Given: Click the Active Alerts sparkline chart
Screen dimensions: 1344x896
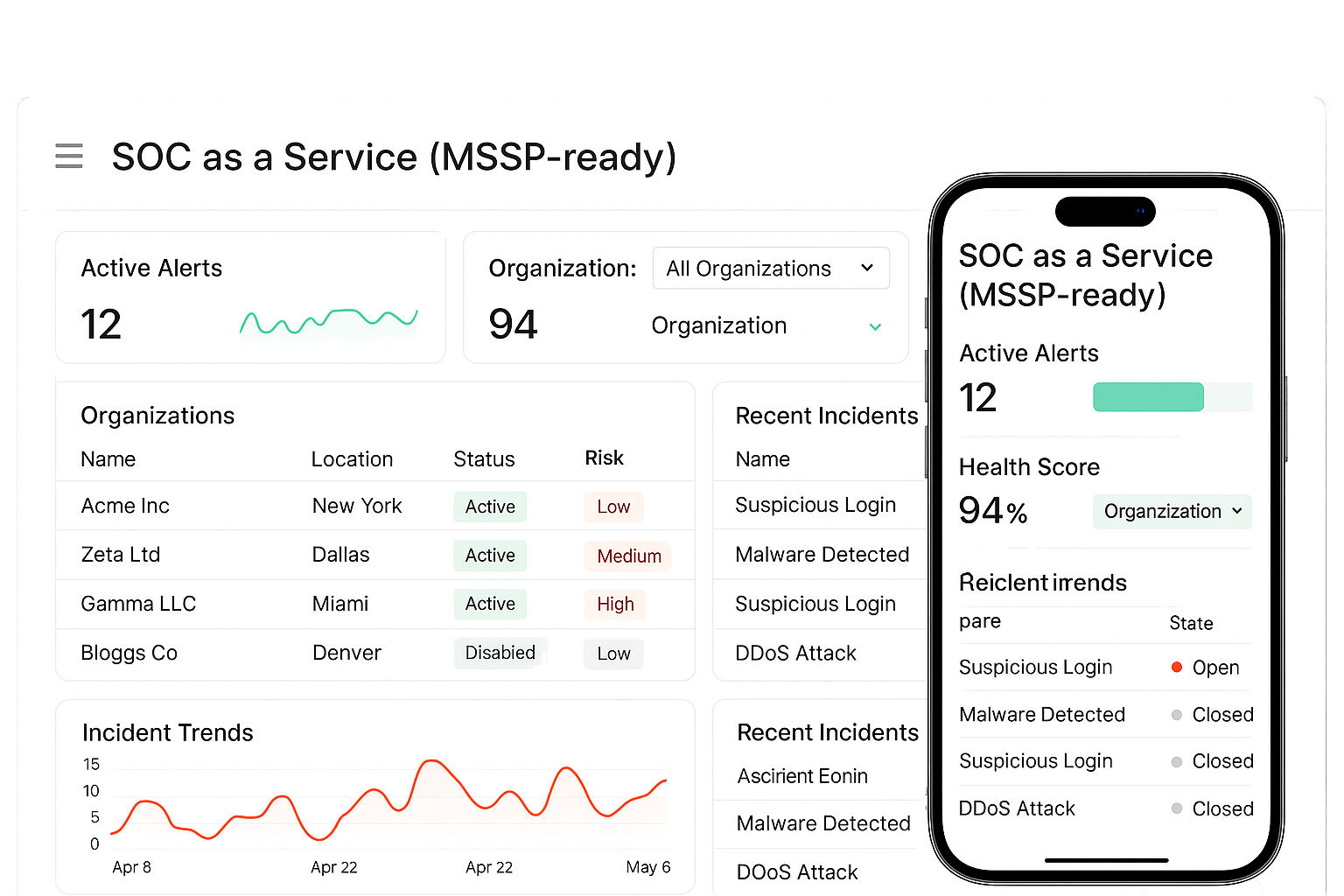Looking at the screenshot, I should point(328,322).
